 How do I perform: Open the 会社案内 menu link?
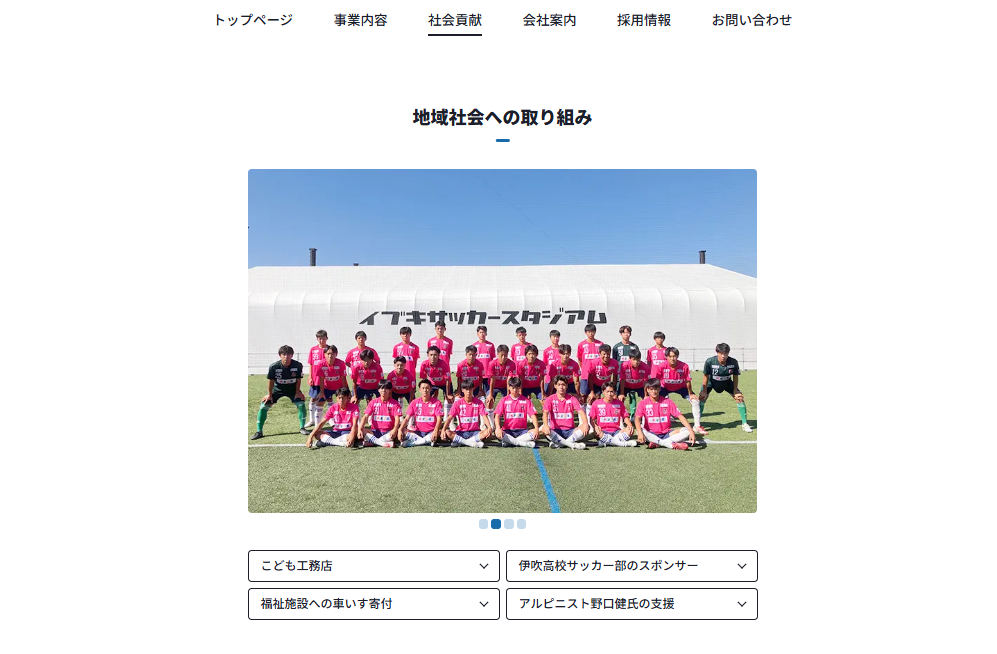point(549,20)
